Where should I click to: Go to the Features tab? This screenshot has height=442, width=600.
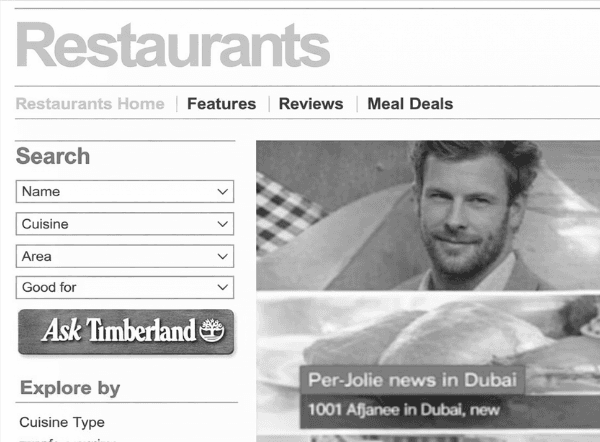(222, 104)
